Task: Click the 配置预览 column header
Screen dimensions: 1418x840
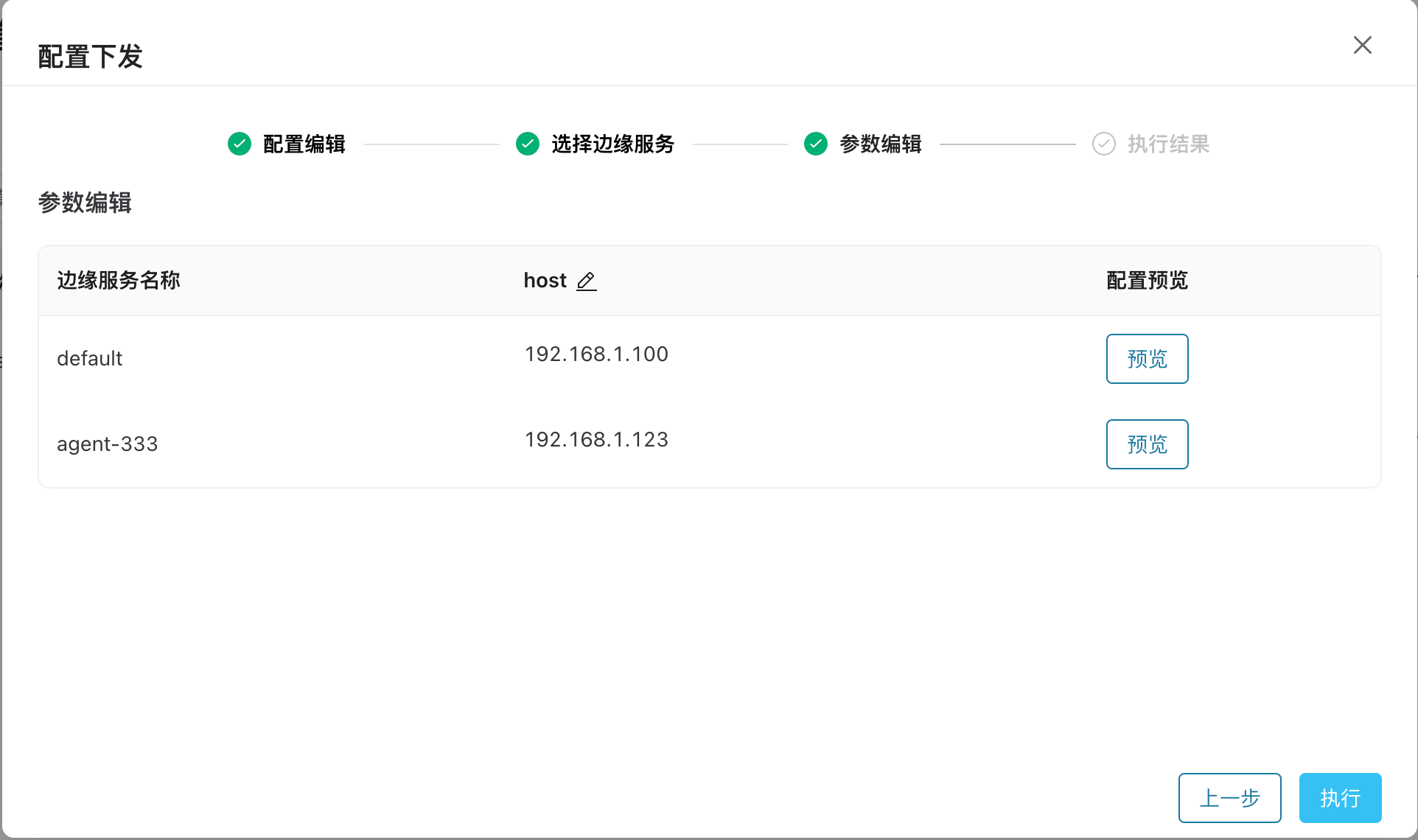Action: 1147,281
